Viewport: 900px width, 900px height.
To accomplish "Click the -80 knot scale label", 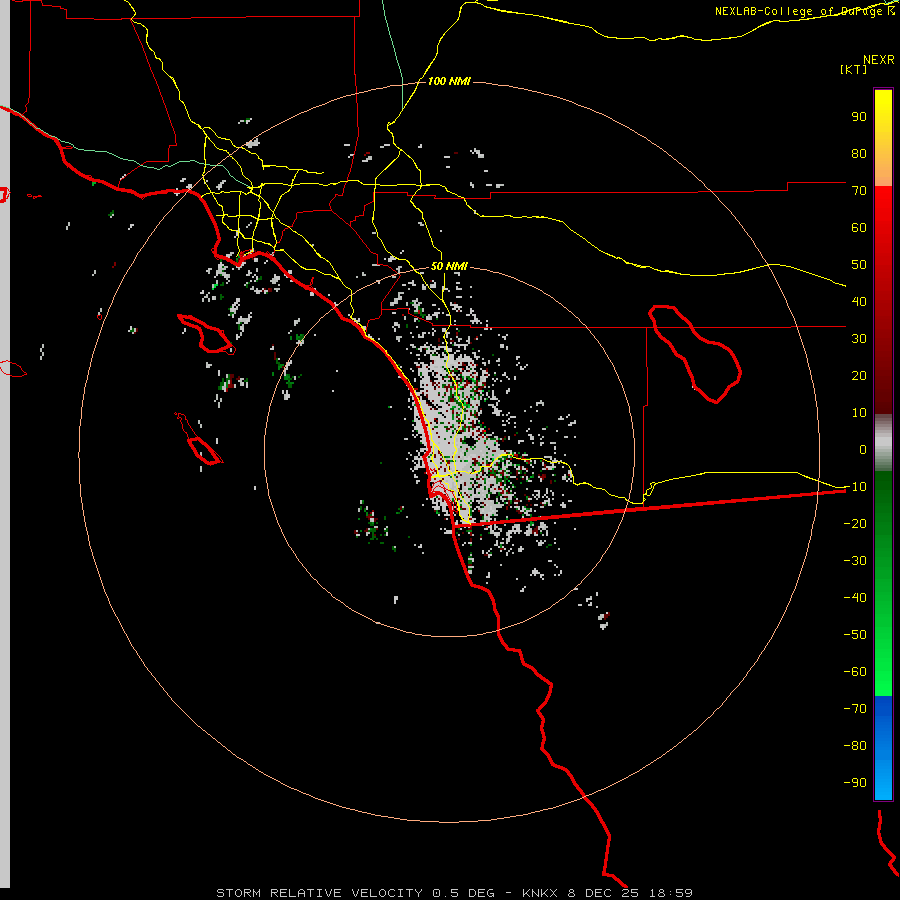I will (855, 746).
